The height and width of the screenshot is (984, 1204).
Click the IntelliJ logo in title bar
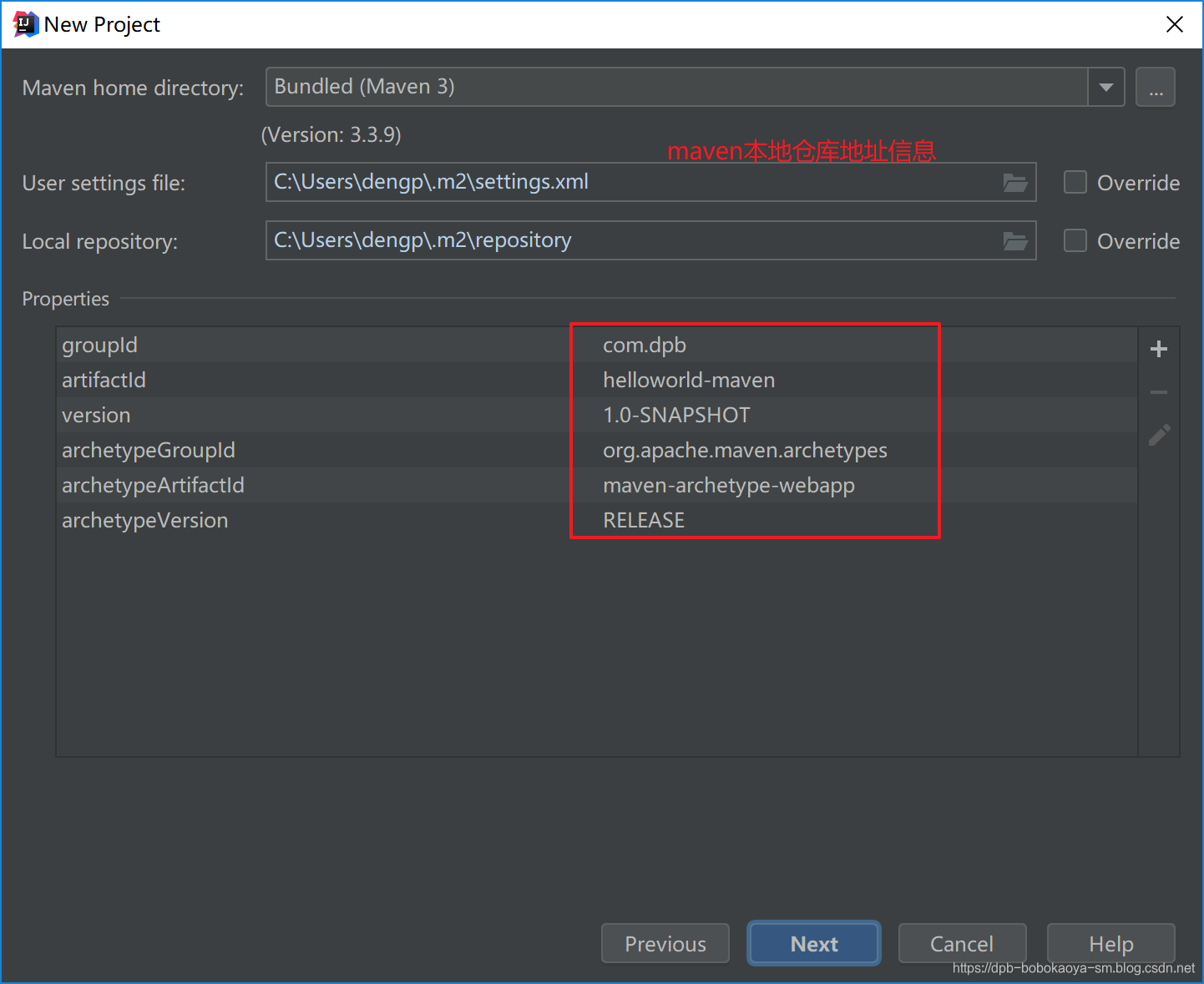click(x=25, y=24)
